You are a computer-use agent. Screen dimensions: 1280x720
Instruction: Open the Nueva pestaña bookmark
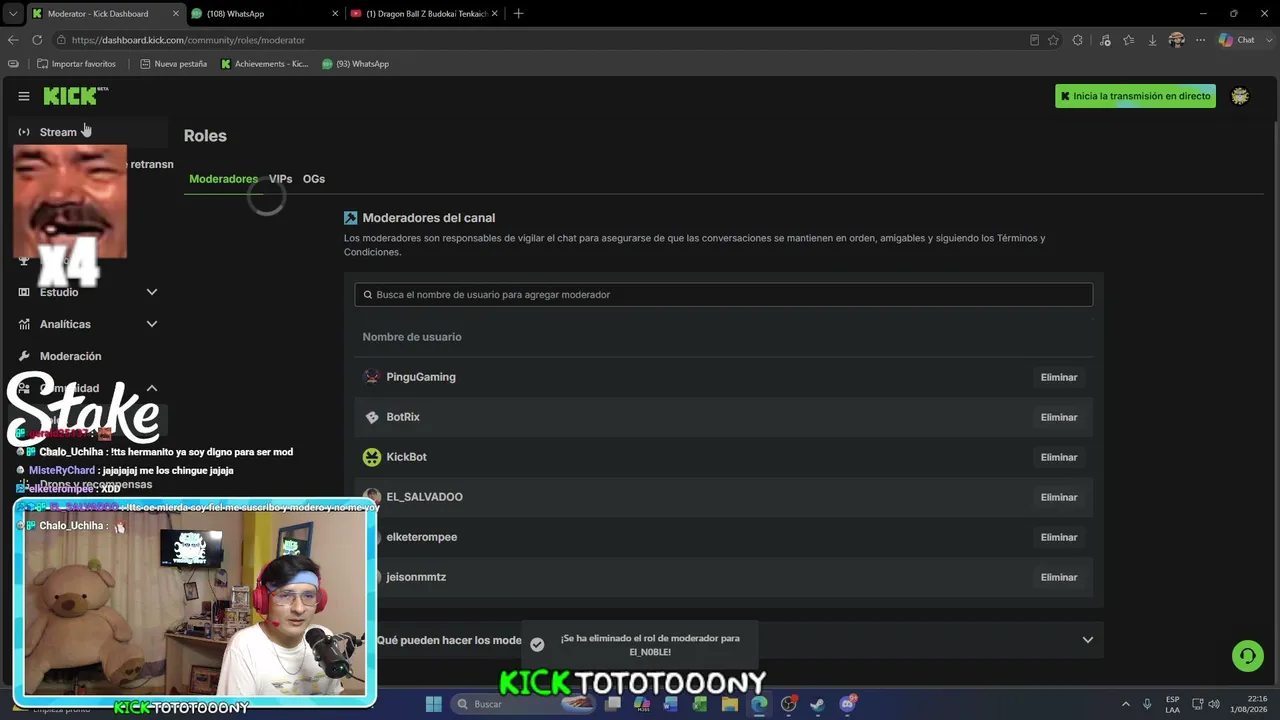173,64
